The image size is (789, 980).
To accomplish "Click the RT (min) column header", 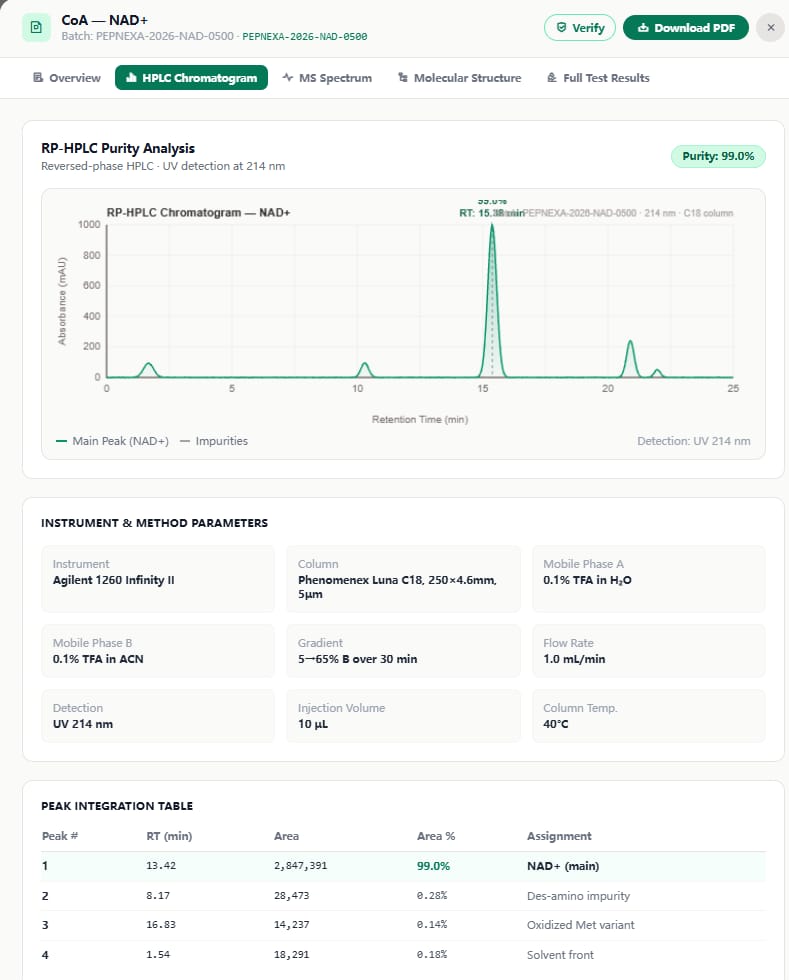I will pyautogui.click(x=169, y=836).
